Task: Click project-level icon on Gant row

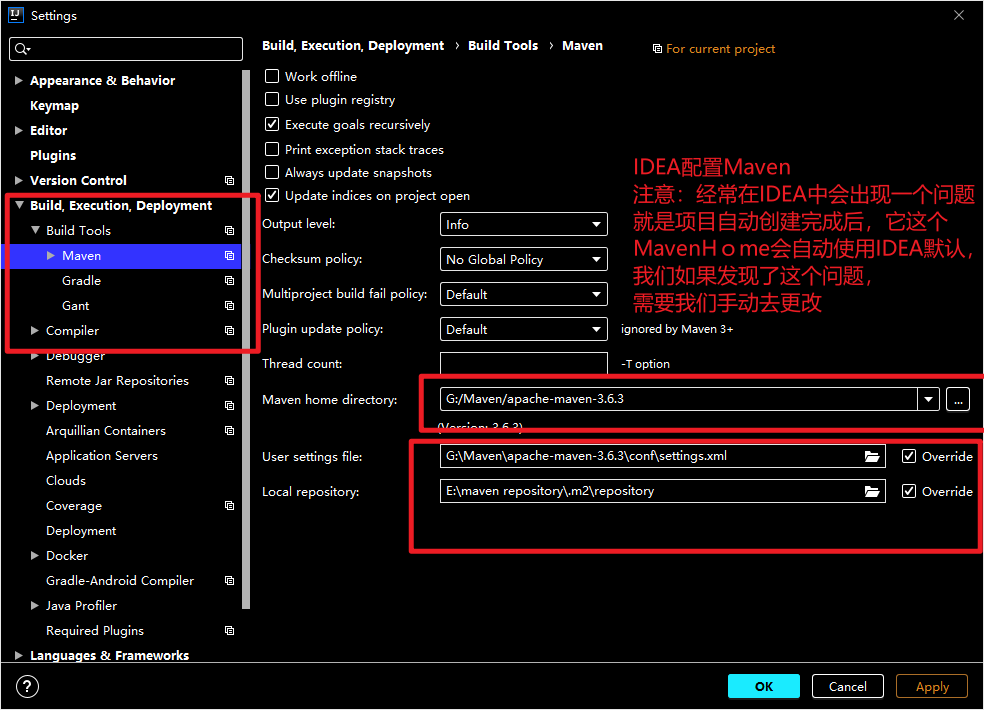Action: pos(230,306)
